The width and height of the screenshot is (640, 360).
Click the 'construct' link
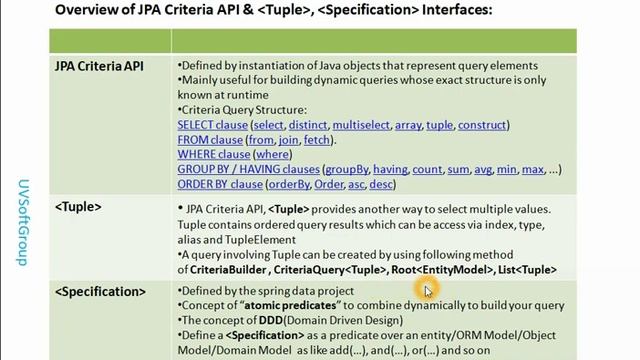(x=482, y=125)
